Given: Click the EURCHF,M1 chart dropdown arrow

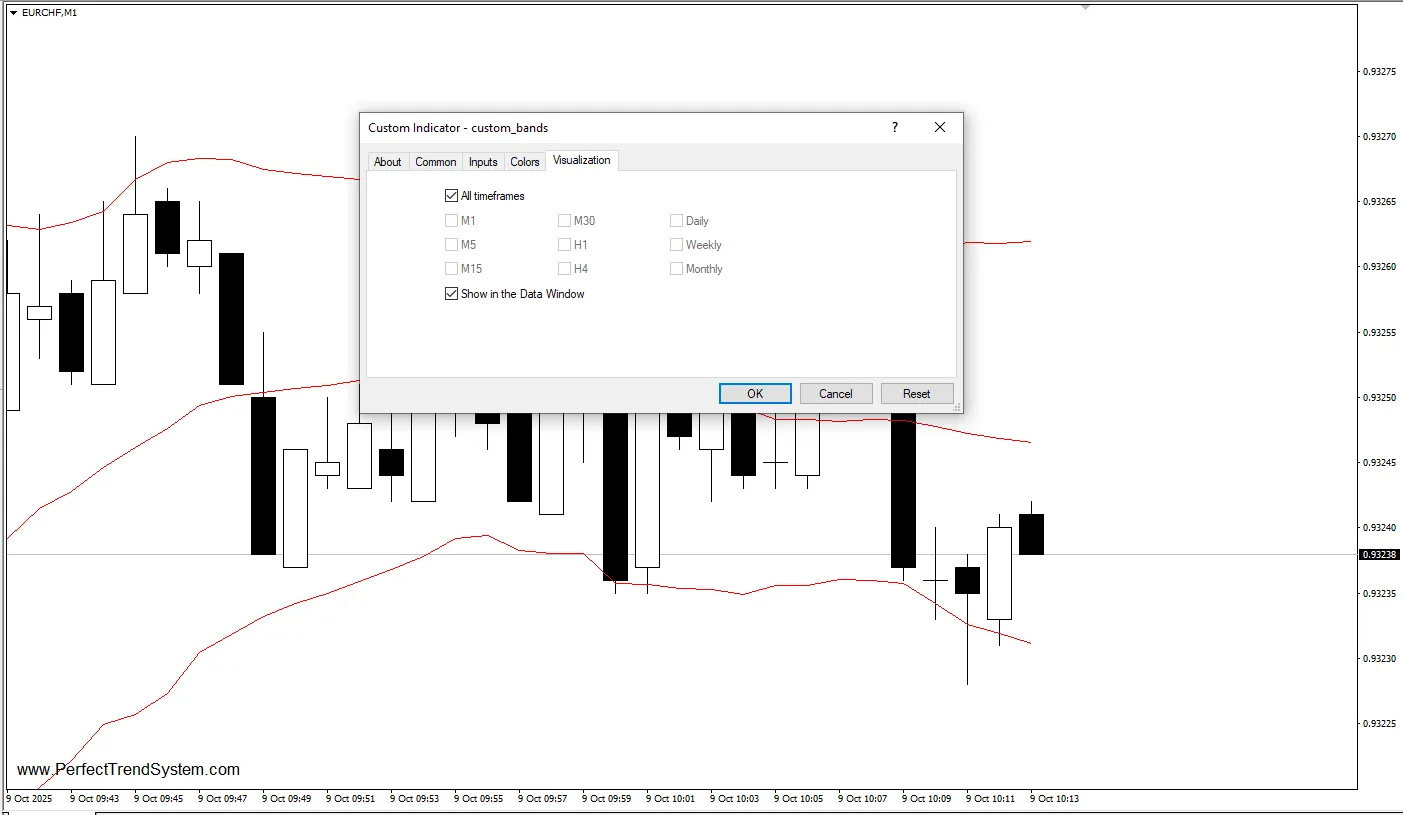Looking at the screenshot, I should (x=12, y=12).
